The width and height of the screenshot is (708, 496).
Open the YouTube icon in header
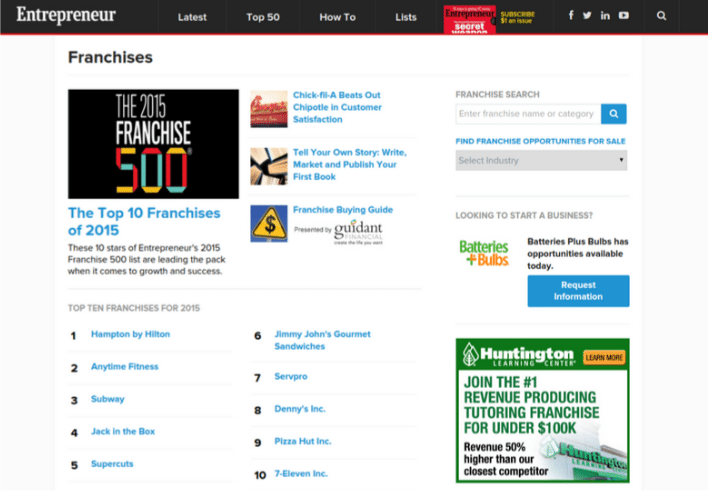pos(624,15)
